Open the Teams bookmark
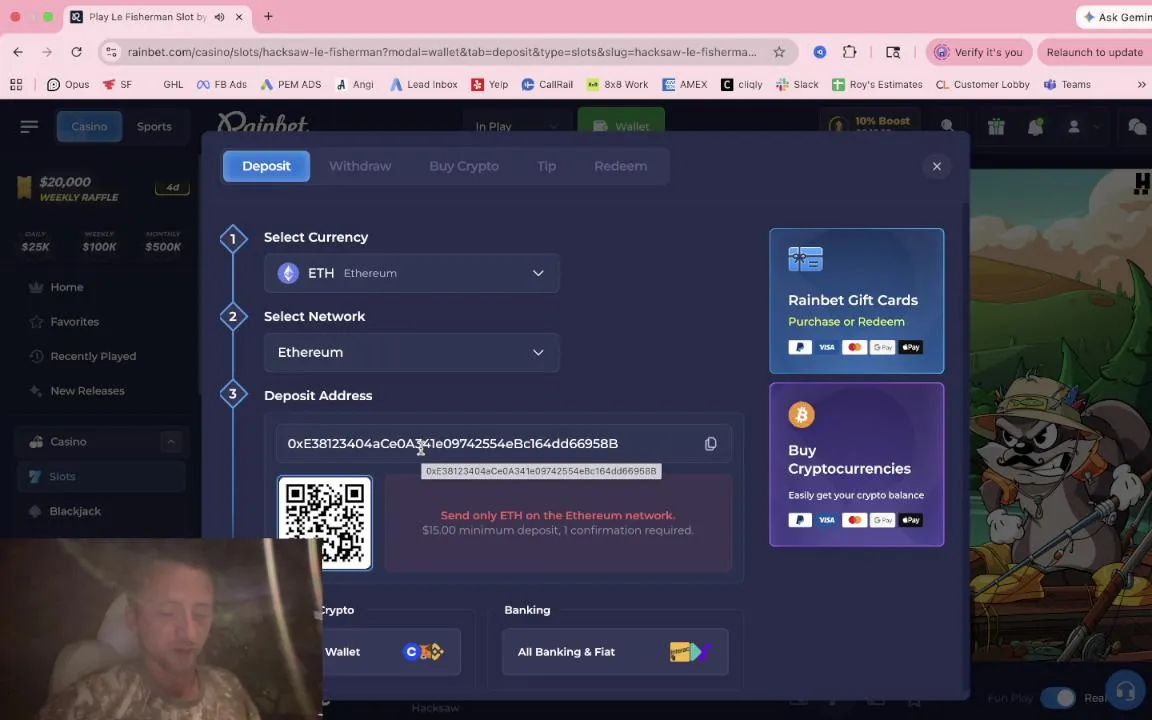1152x720 pixels. coord(1068,84)
